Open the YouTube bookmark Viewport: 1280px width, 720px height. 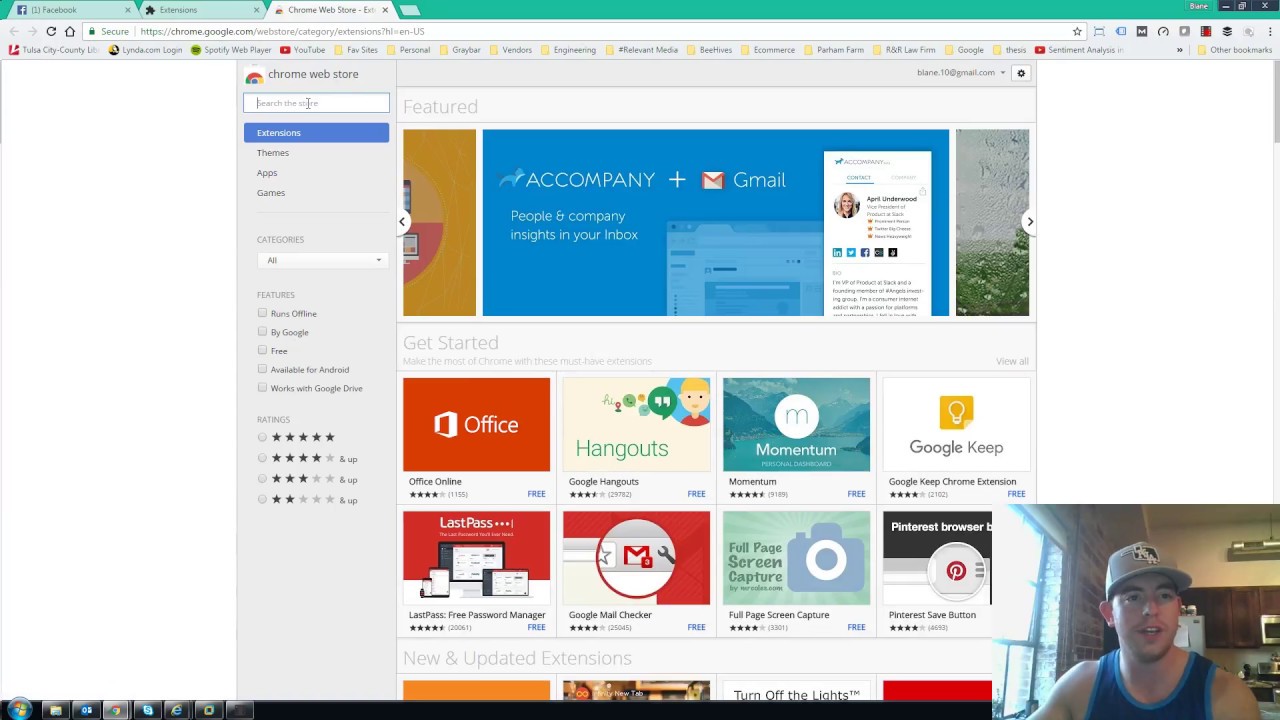[x=303, y=50]
